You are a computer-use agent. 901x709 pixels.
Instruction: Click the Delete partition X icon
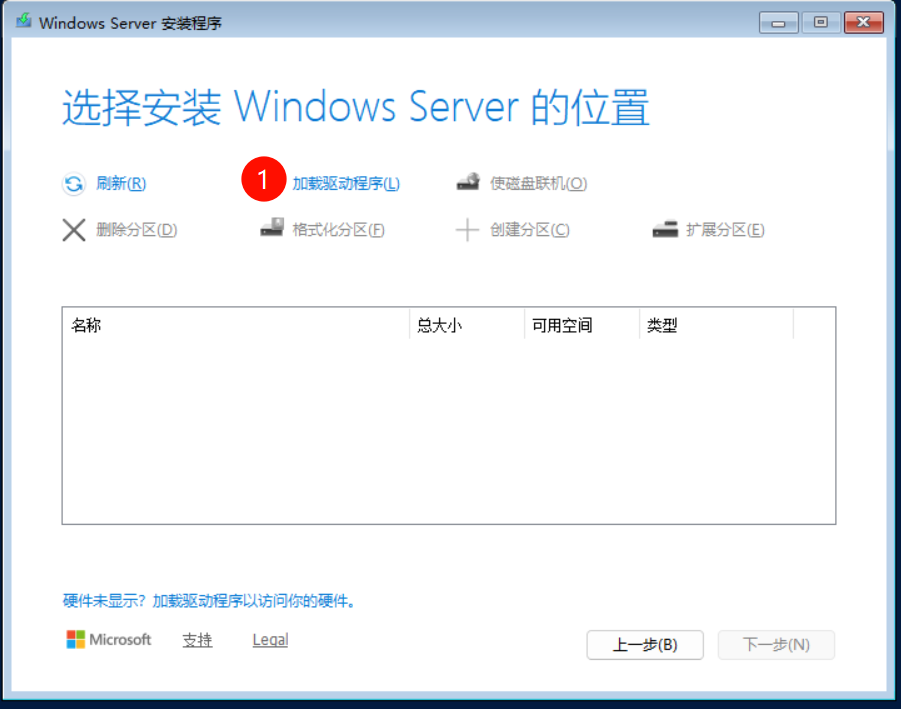click(74, 230)
